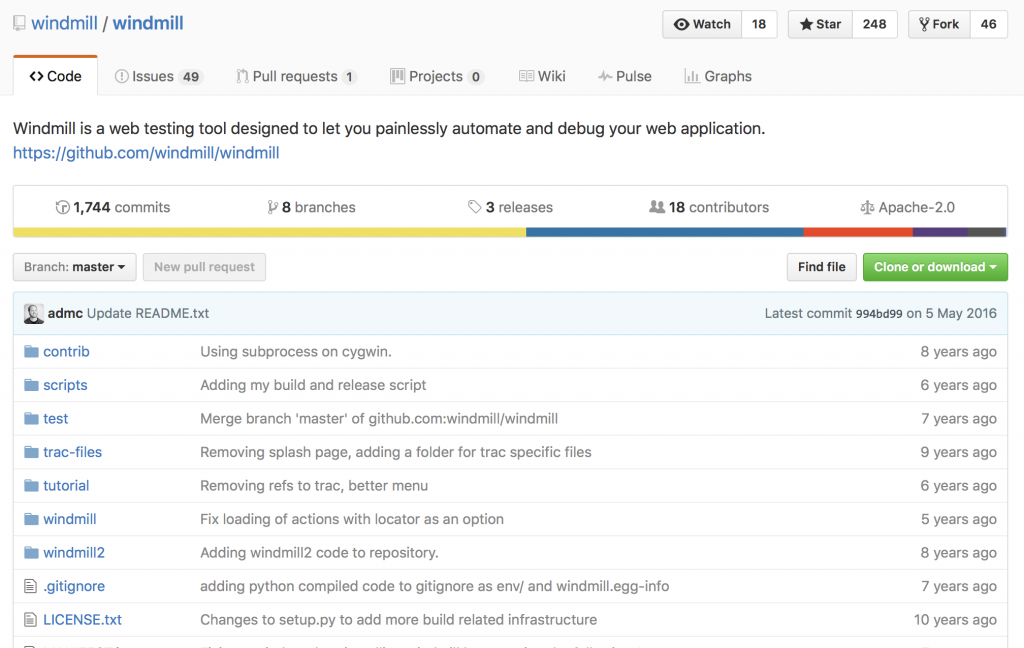Image resolution: width=1024 pixels, height=648 pixels.
Task: Click the language breakdown color bar
Action: point(512,231)
